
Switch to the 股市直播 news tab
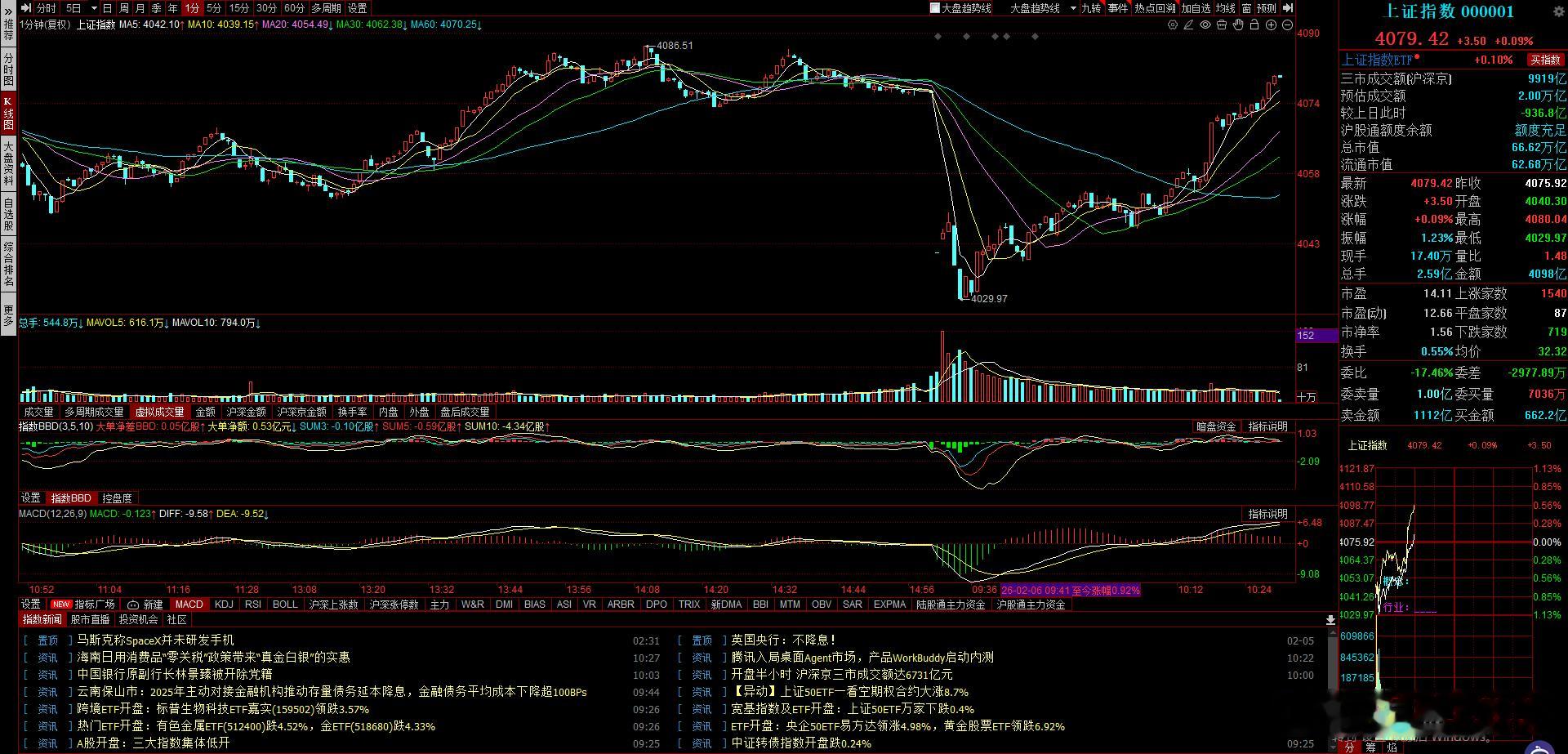[x=90, y=620]
